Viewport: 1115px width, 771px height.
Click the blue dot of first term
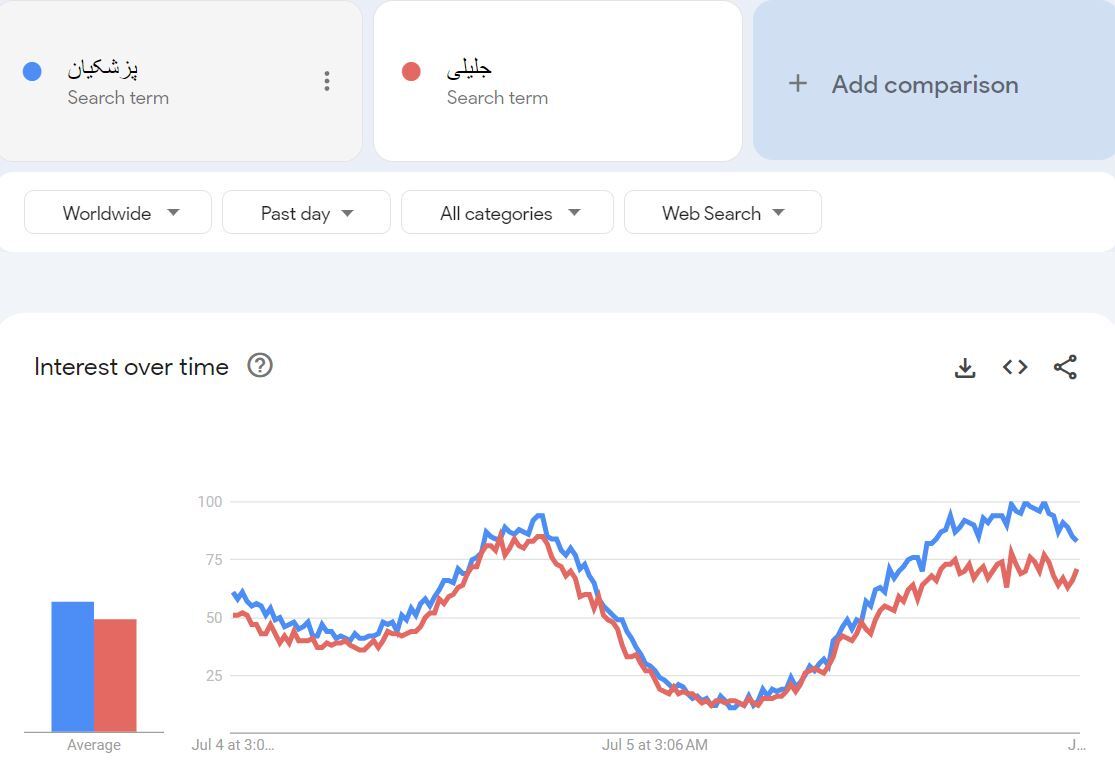click(32, 71)
